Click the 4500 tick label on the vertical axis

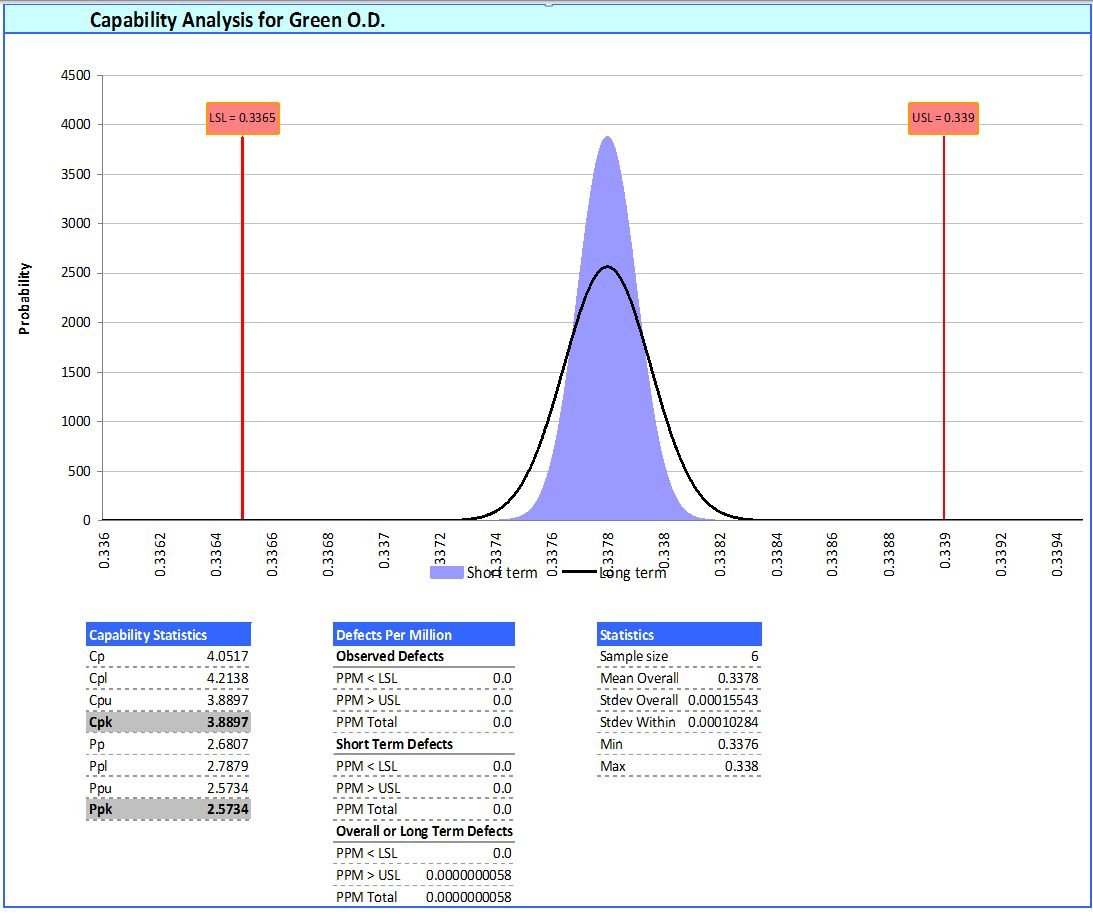click(77, 75)
